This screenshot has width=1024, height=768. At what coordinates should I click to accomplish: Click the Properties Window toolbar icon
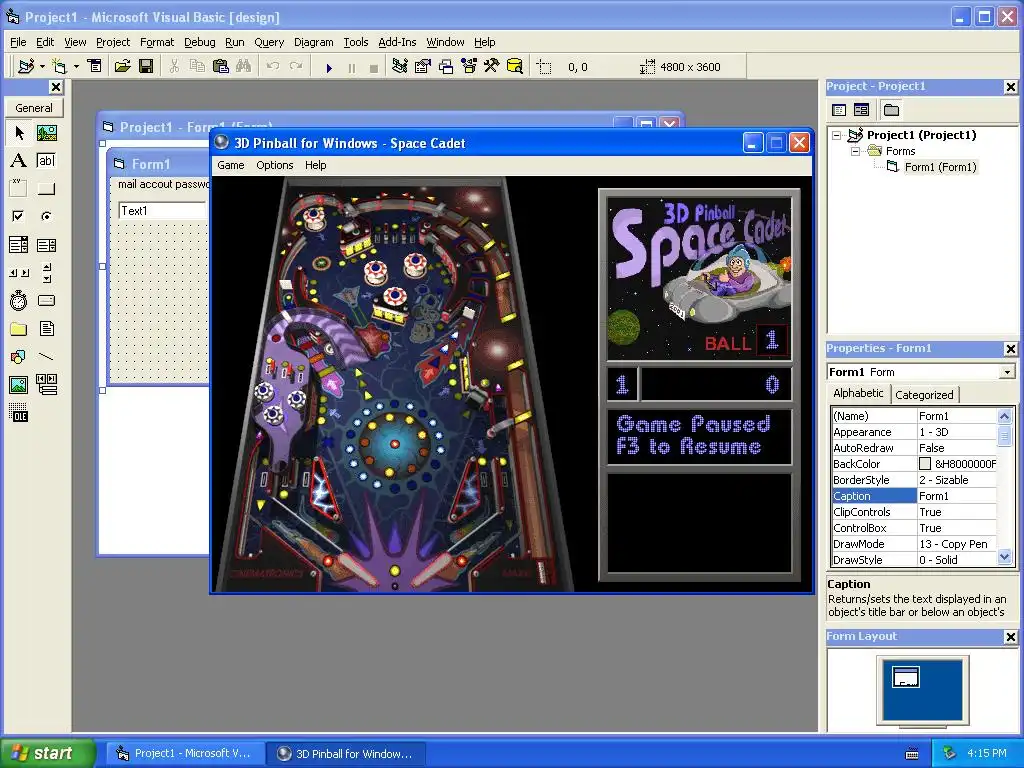(423, 66)
